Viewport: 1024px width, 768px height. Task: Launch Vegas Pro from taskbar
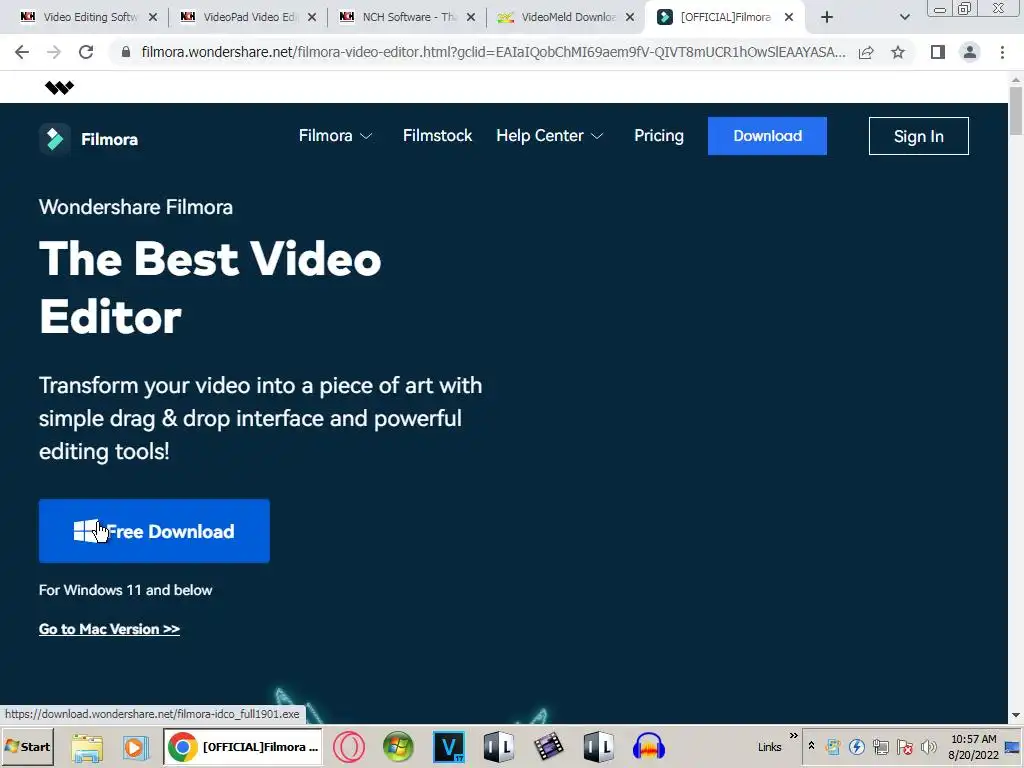[449, 746]
